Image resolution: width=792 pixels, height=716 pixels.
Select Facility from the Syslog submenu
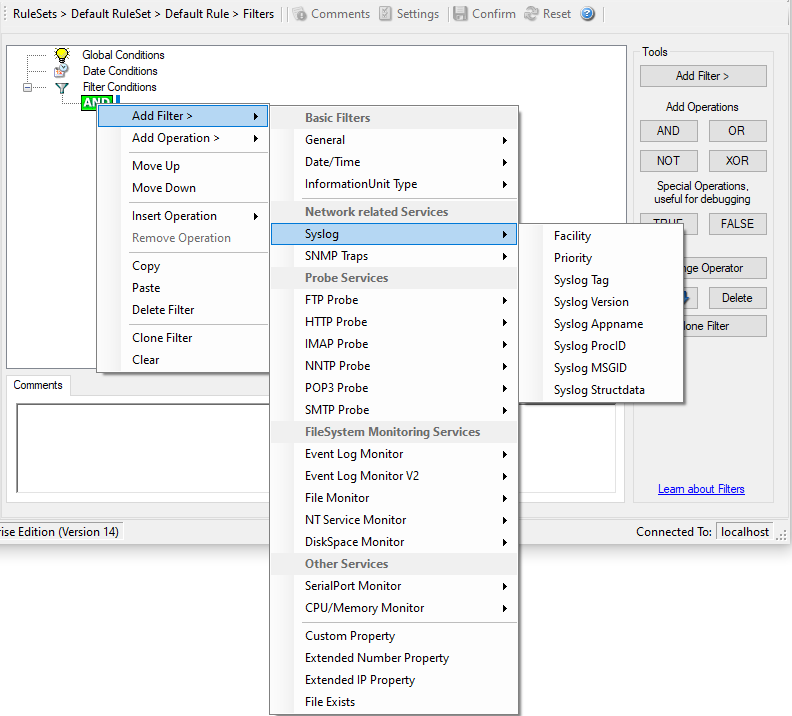(572, 236)
